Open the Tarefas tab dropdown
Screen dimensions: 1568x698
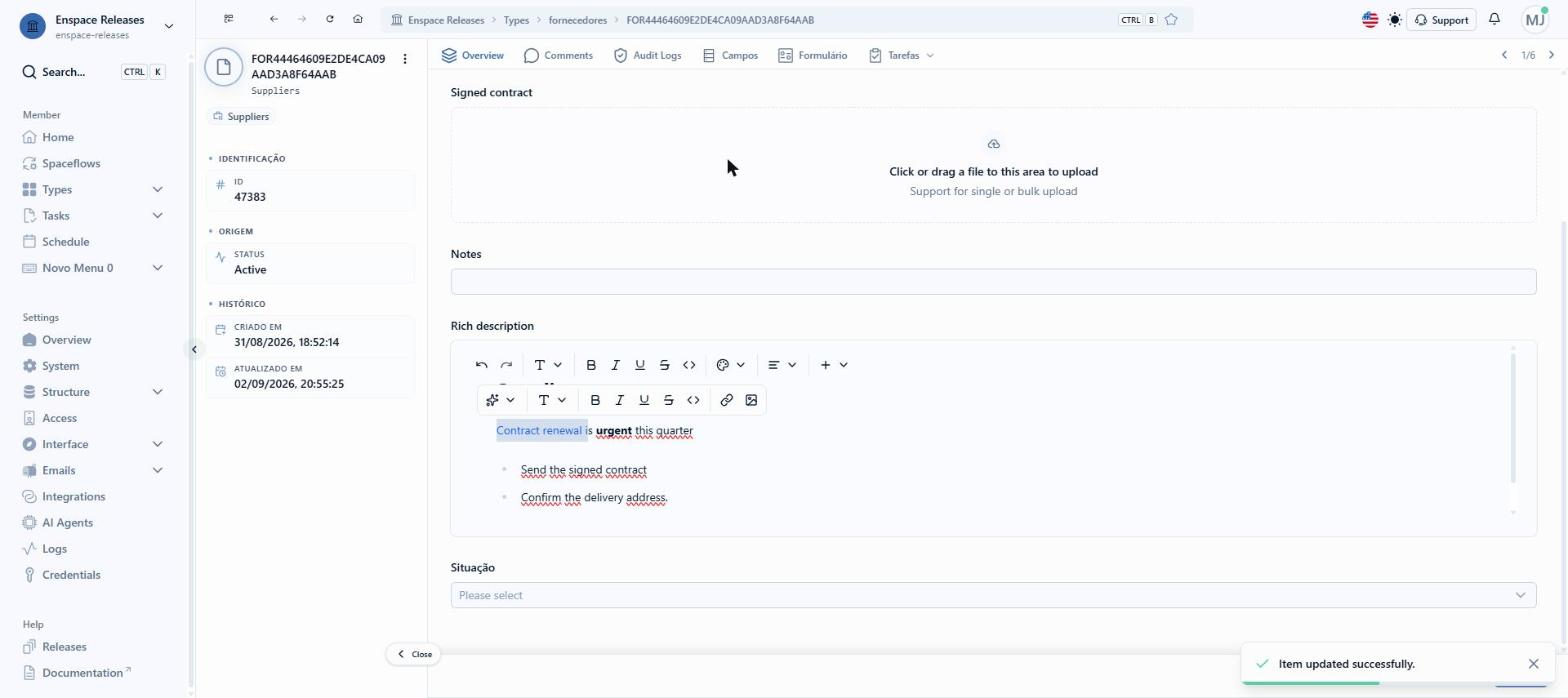coord(901,55)
